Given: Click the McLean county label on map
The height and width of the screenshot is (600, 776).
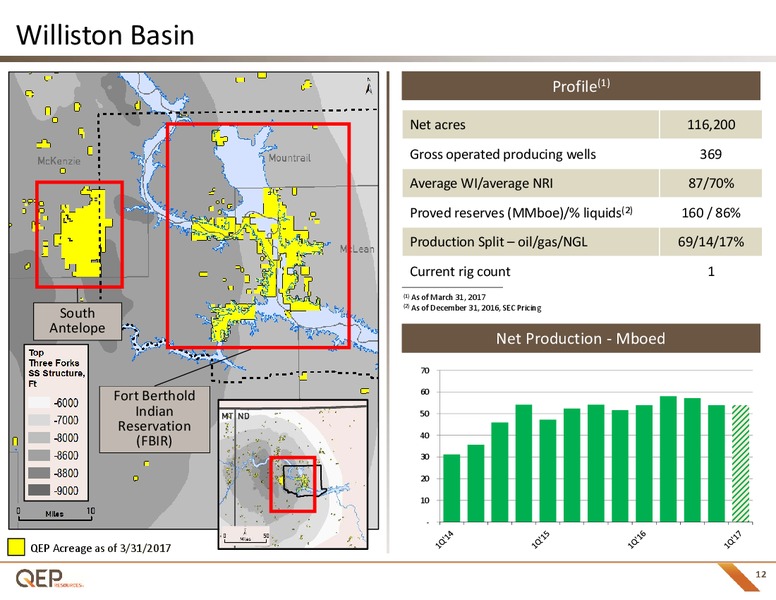Looking at the screenshot, I should pyautogui.click(x=357, y=249).
